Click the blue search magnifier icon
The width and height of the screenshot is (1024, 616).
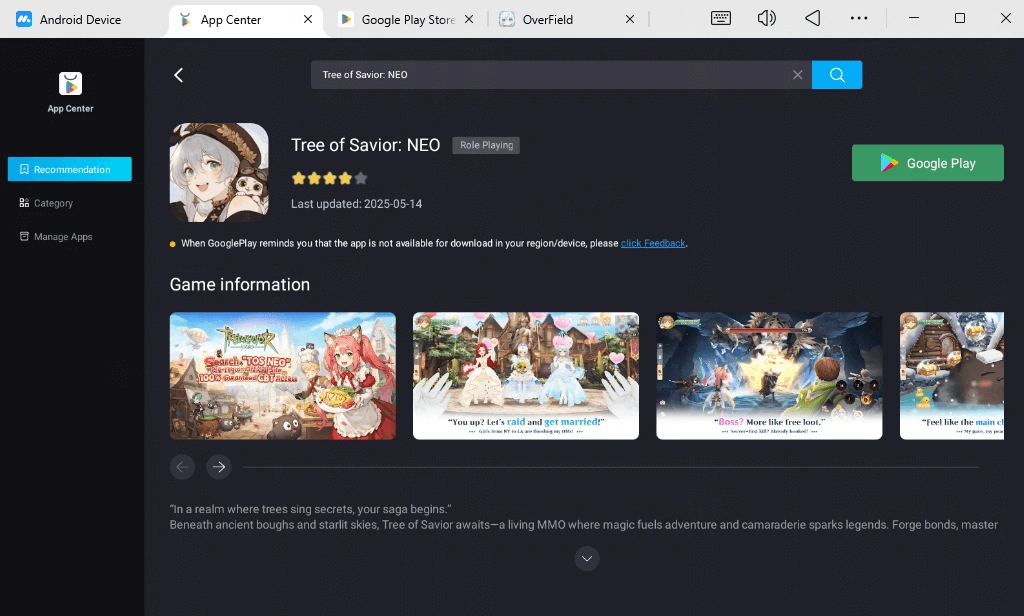(836, 74)
